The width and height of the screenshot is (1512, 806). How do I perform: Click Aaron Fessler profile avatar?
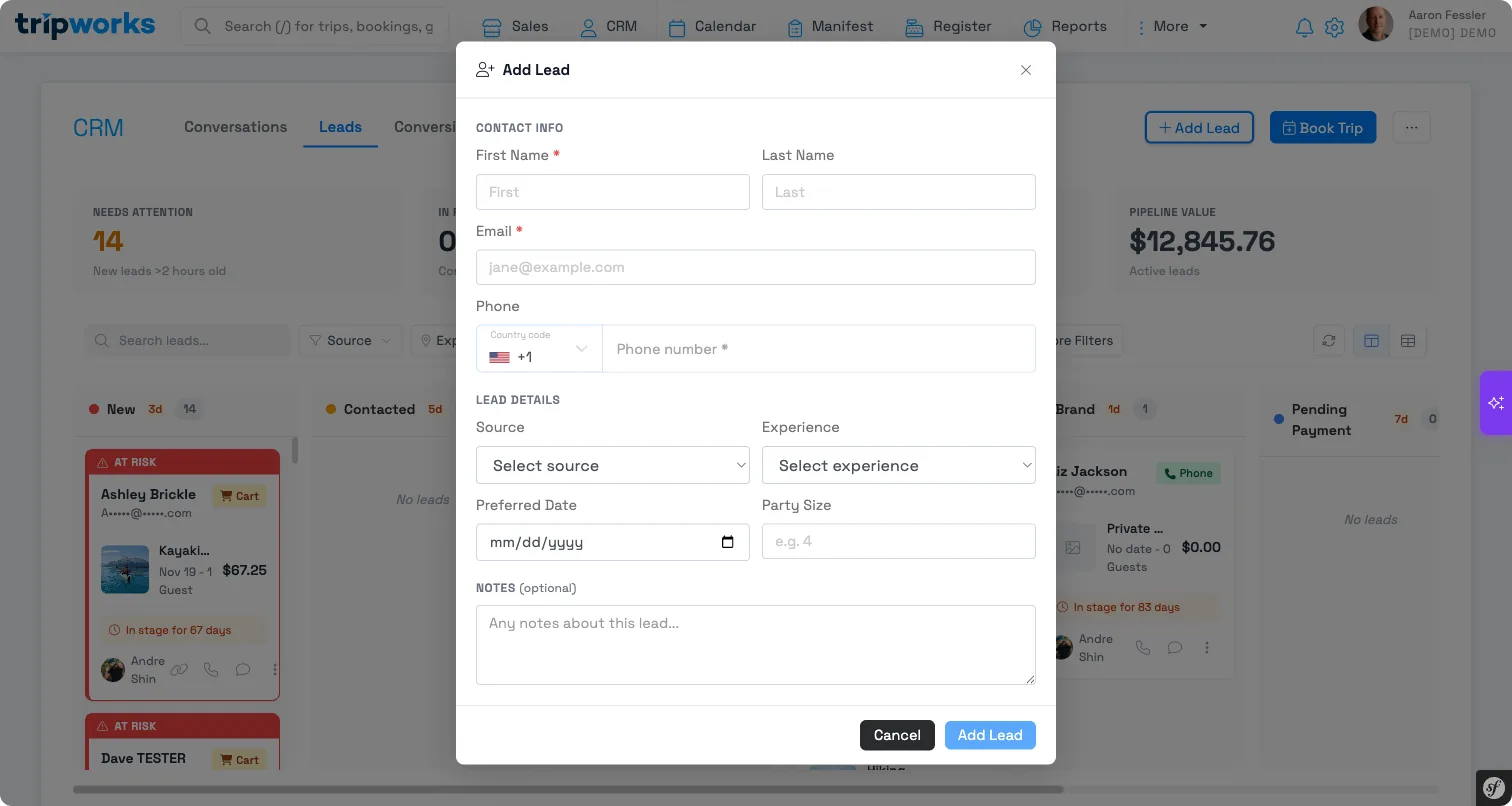click(1376, 24)
